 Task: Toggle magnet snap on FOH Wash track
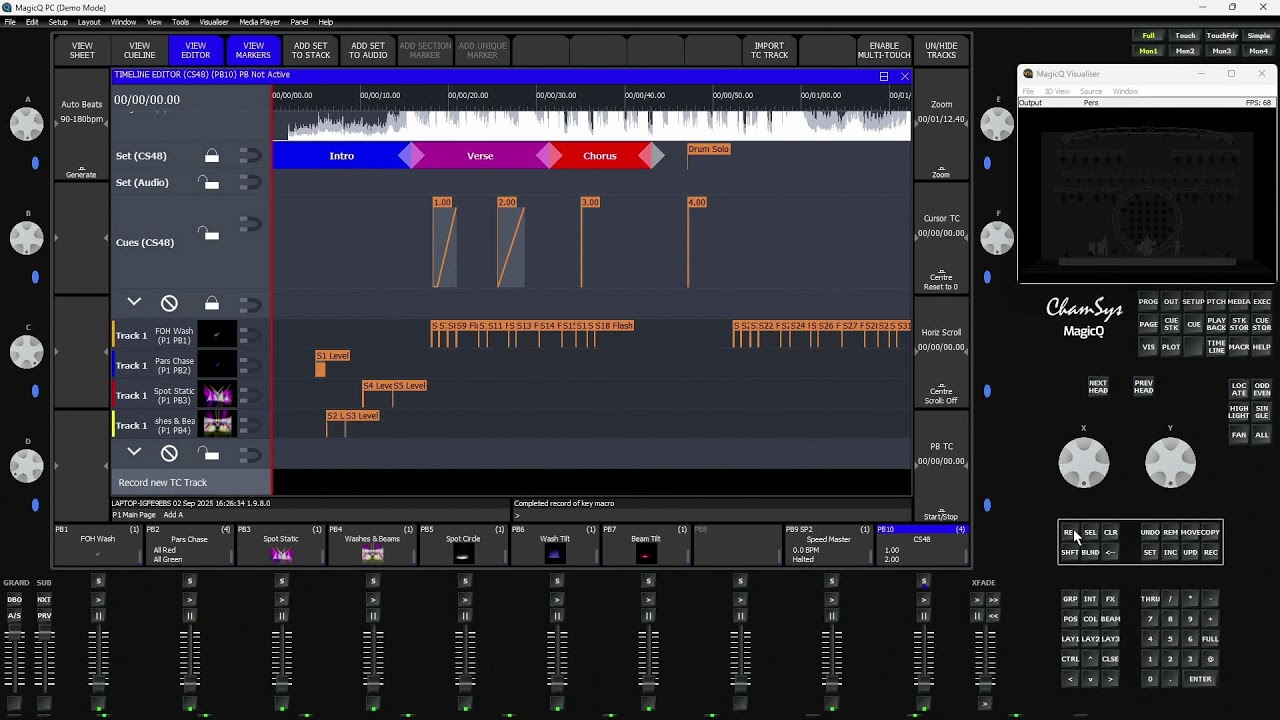(x=250, y=336)
